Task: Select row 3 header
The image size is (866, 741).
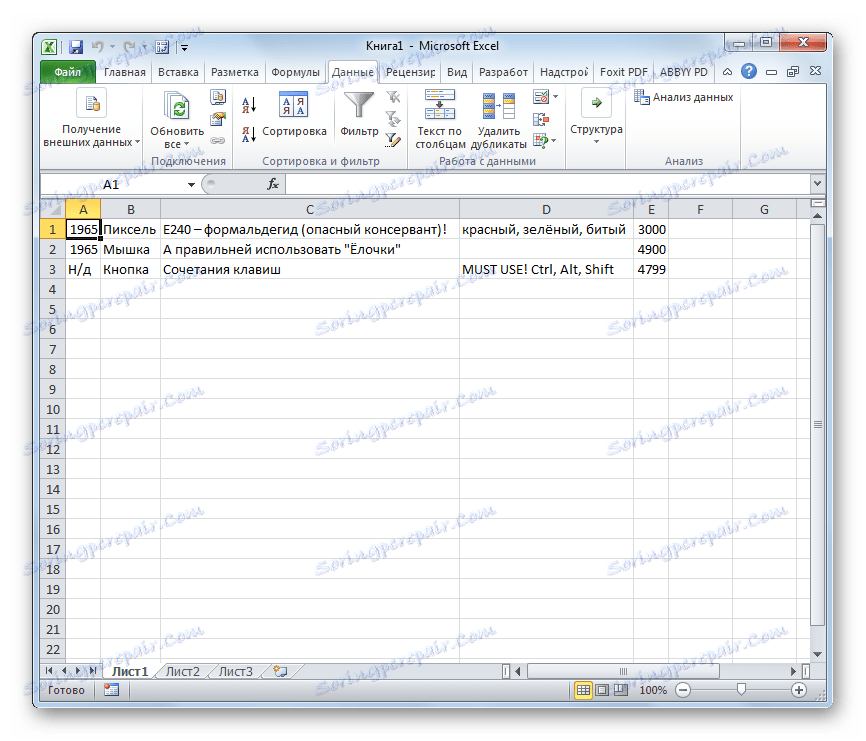Action: pyautogui.click(x=53, y=269)
